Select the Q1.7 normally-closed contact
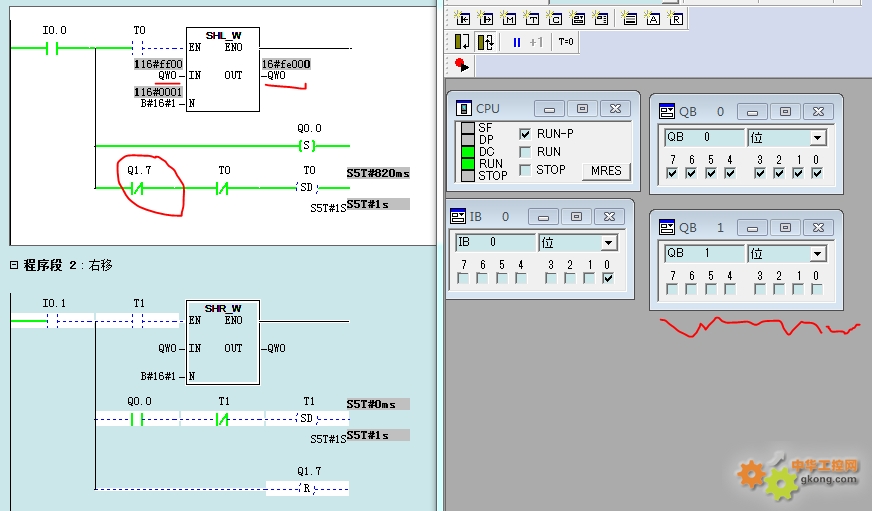Image resolution: width=872 pixels, height=511 pixels. coord(137,188)
